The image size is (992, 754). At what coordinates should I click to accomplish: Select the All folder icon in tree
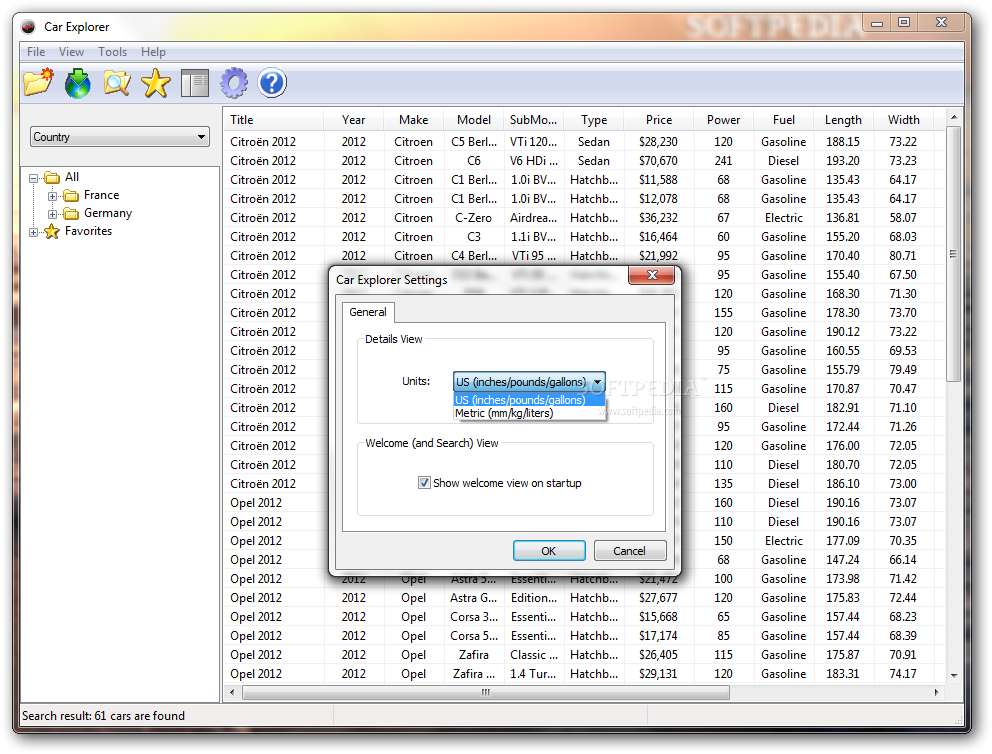tap(53, 178)
